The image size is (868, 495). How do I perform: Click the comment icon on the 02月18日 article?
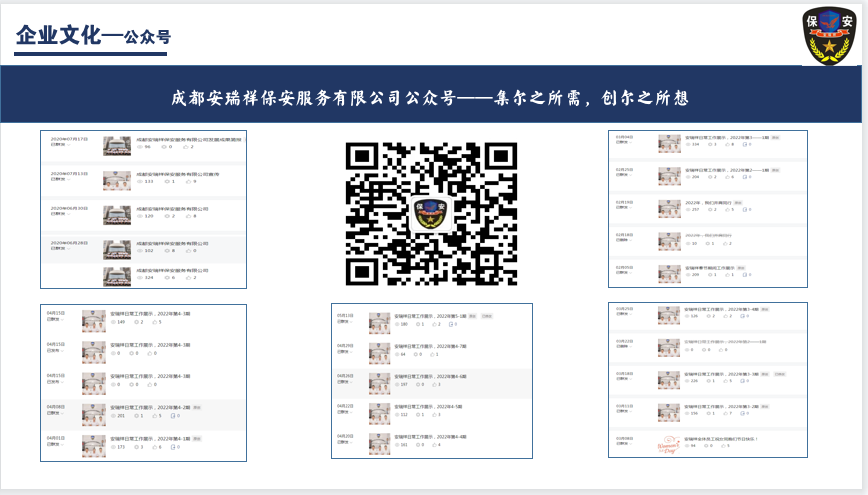pos(709,244)
